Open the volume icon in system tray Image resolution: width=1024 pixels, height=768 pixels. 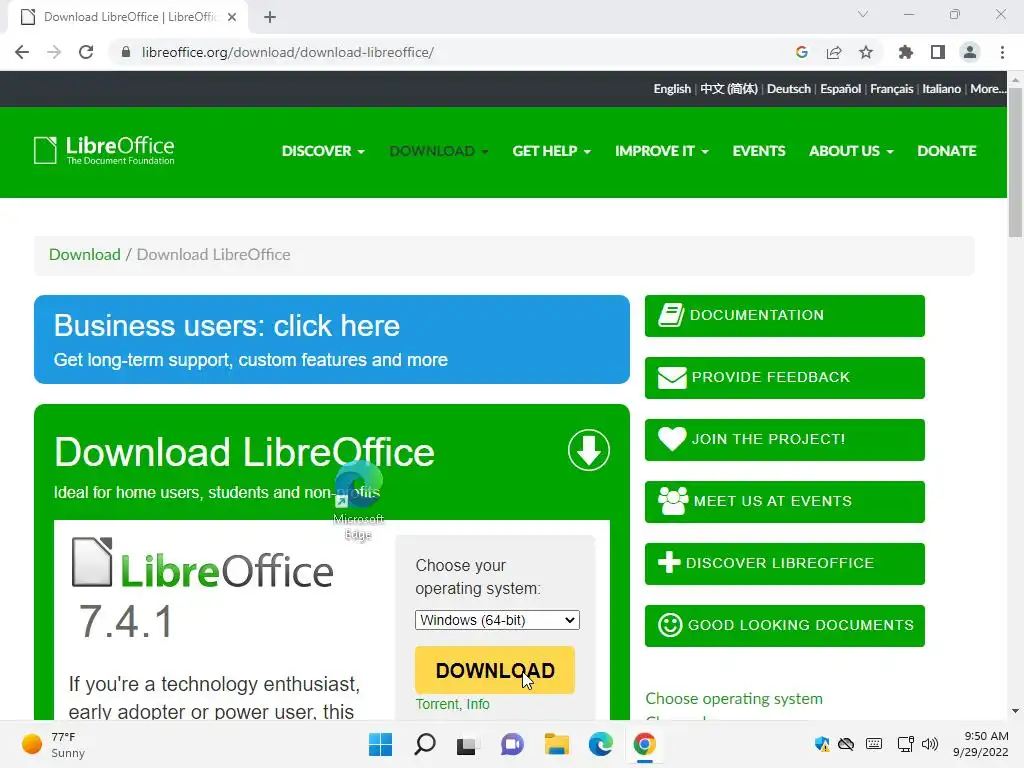930,744
